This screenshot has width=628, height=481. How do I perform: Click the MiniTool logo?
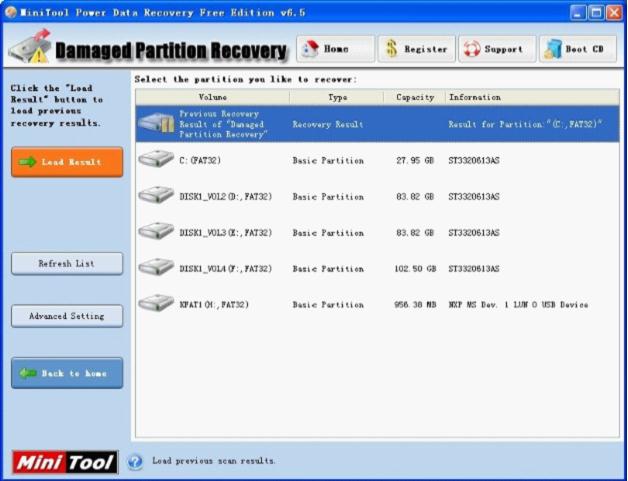(x=65, y=462)
